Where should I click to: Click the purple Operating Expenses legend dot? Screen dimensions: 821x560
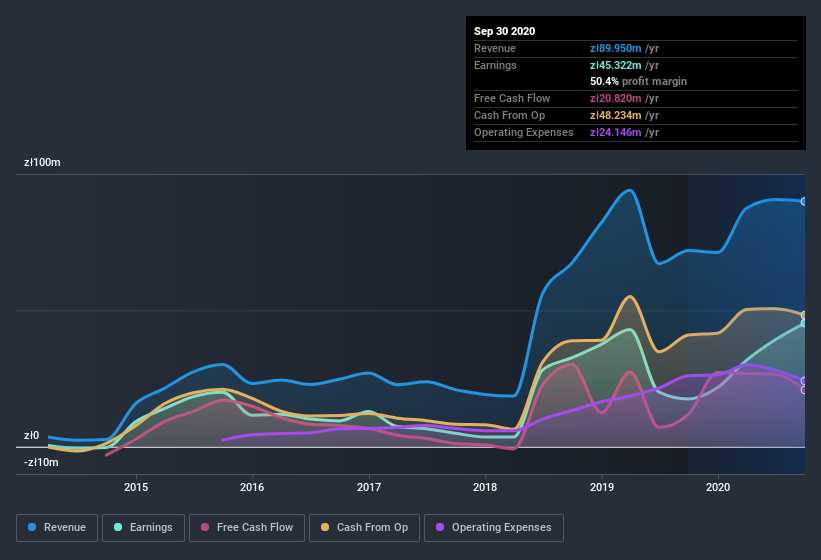click(440, 527)
